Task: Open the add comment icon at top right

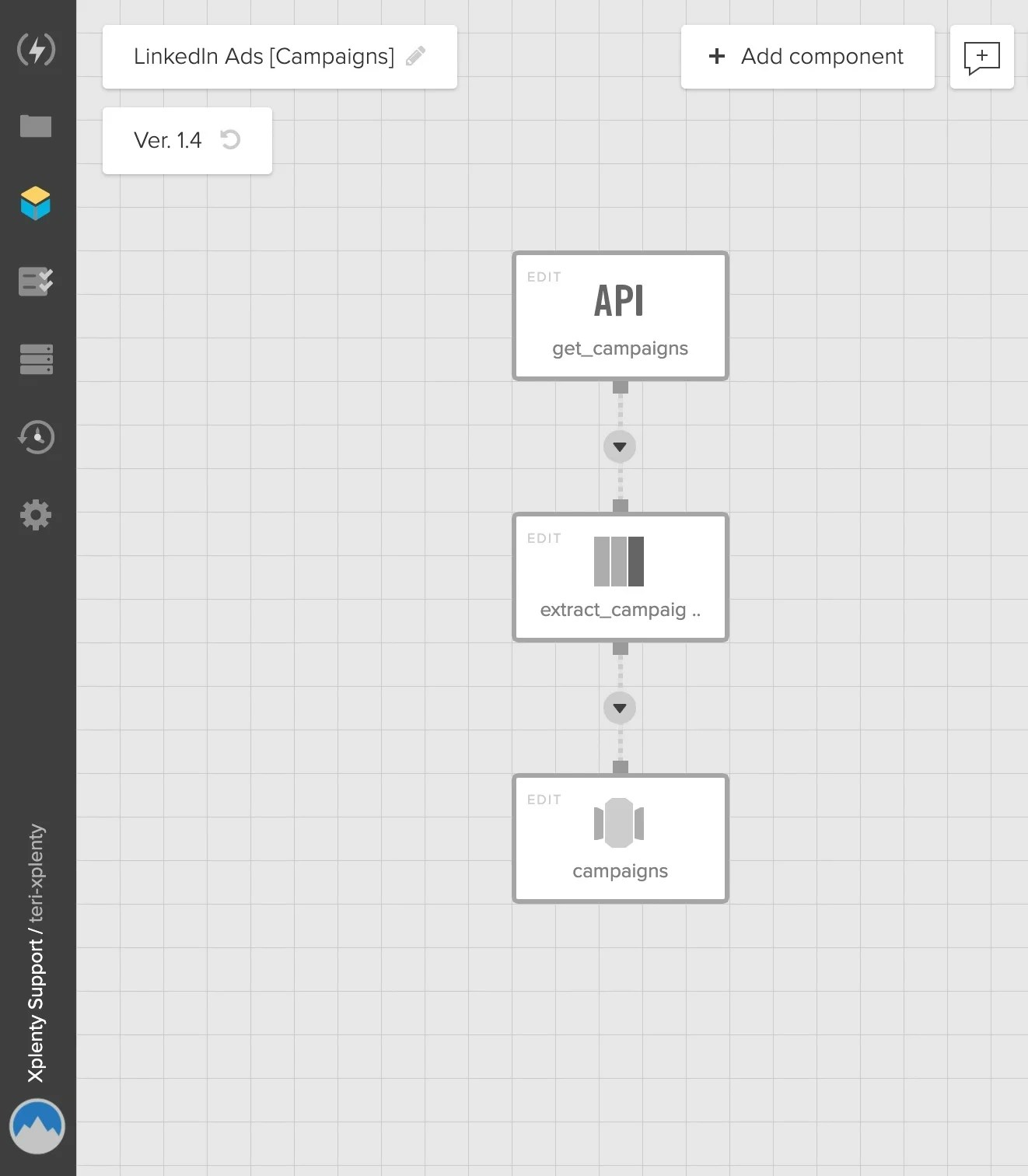Action: (x=981, y=56)
